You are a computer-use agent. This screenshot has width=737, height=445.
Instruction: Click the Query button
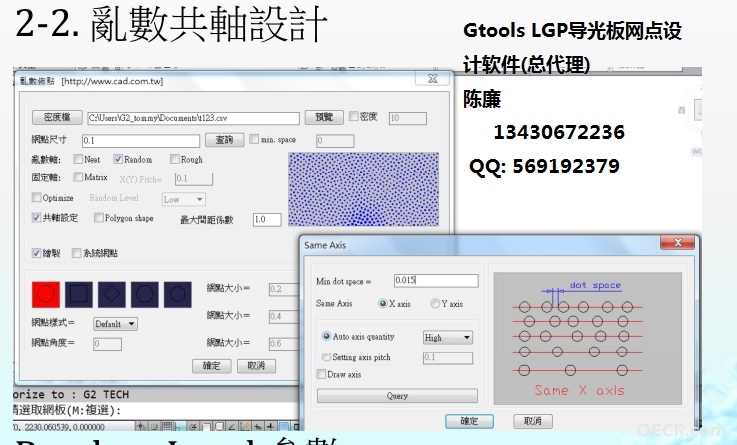click(397, 396)
